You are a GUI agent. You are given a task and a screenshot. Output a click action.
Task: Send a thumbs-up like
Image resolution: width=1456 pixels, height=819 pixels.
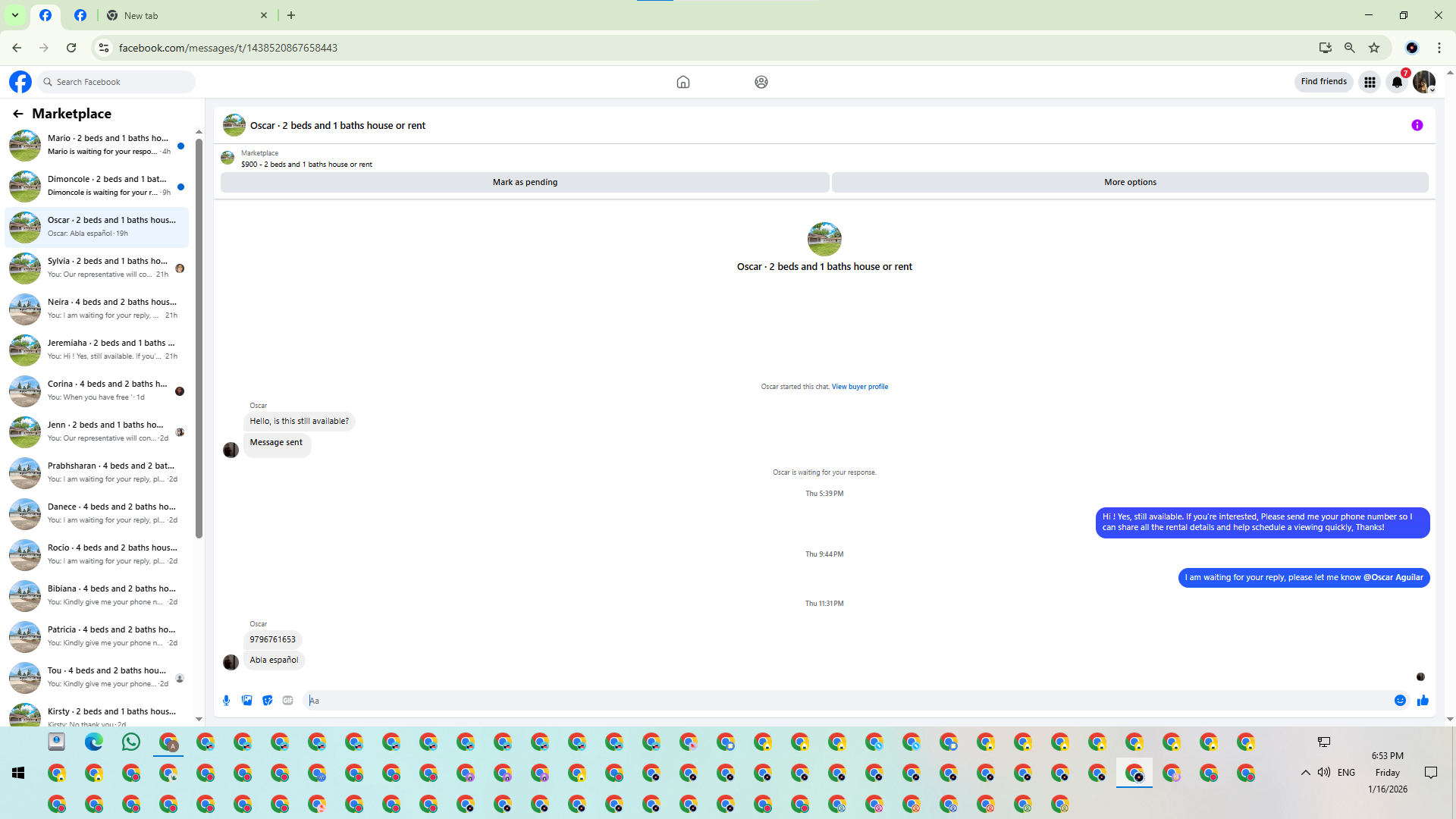(x=1423, y=701)
